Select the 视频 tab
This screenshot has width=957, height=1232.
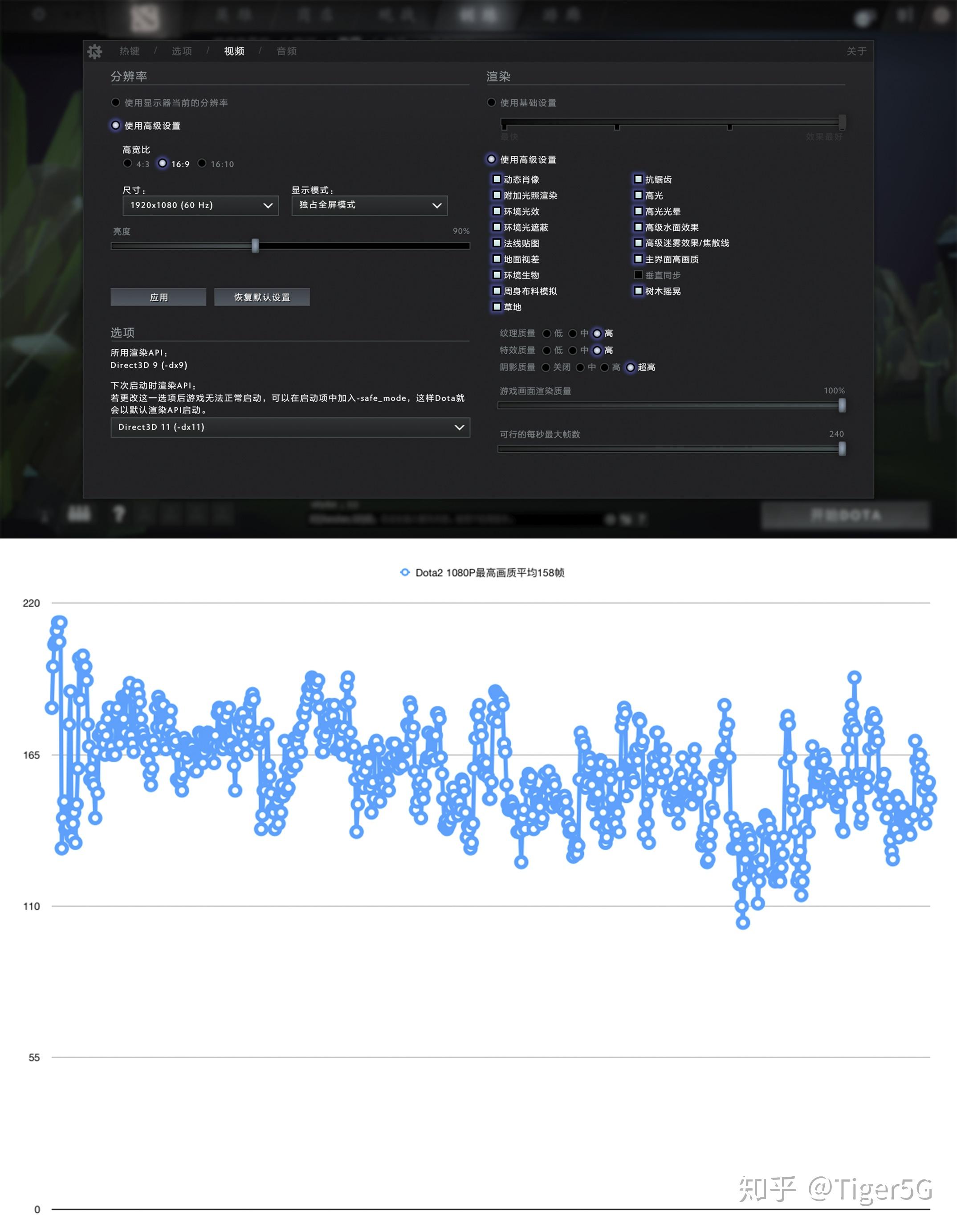pos(234,51)
